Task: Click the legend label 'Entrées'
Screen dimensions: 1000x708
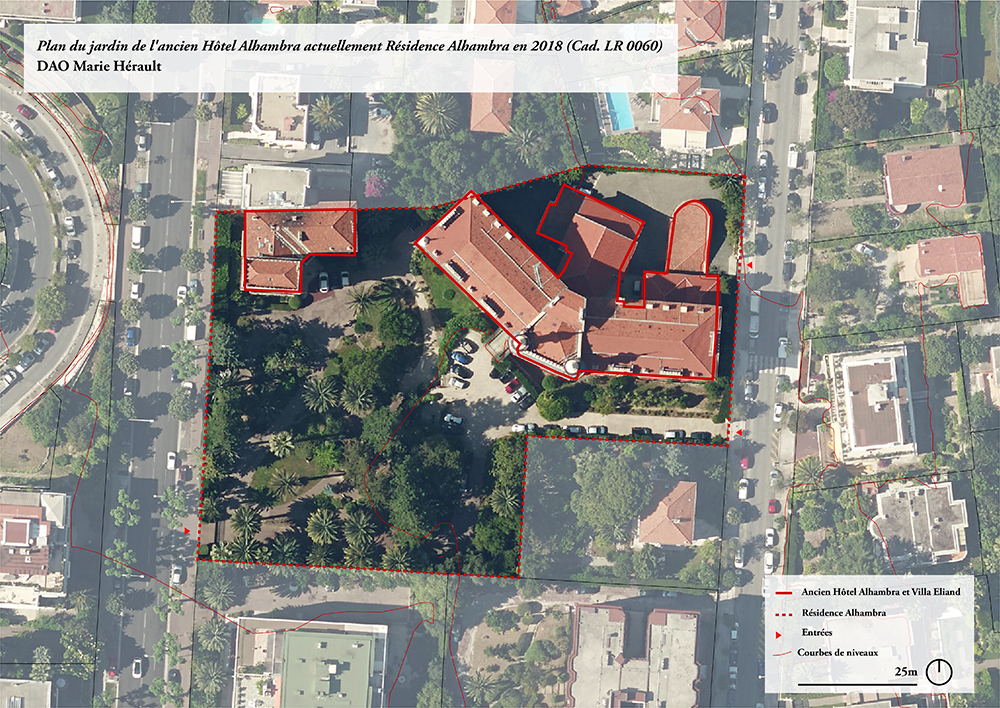Action: click(x=817, y=633)
